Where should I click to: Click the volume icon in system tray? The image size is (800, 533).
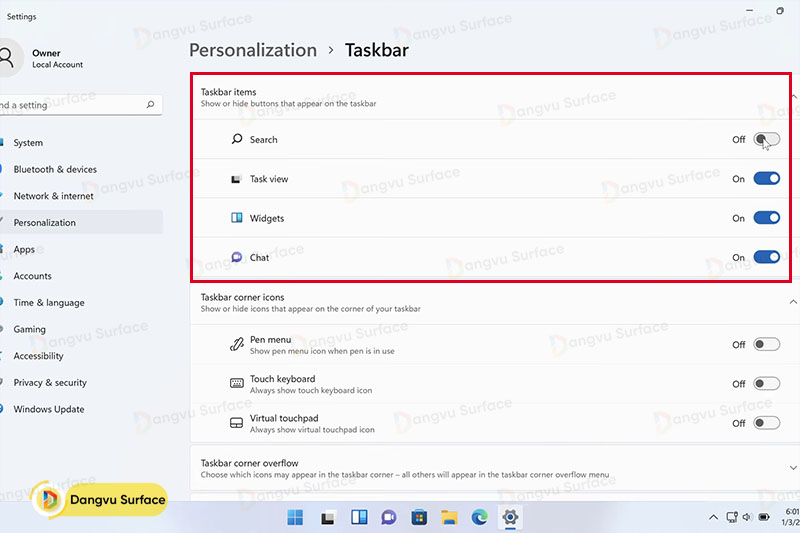747,517
